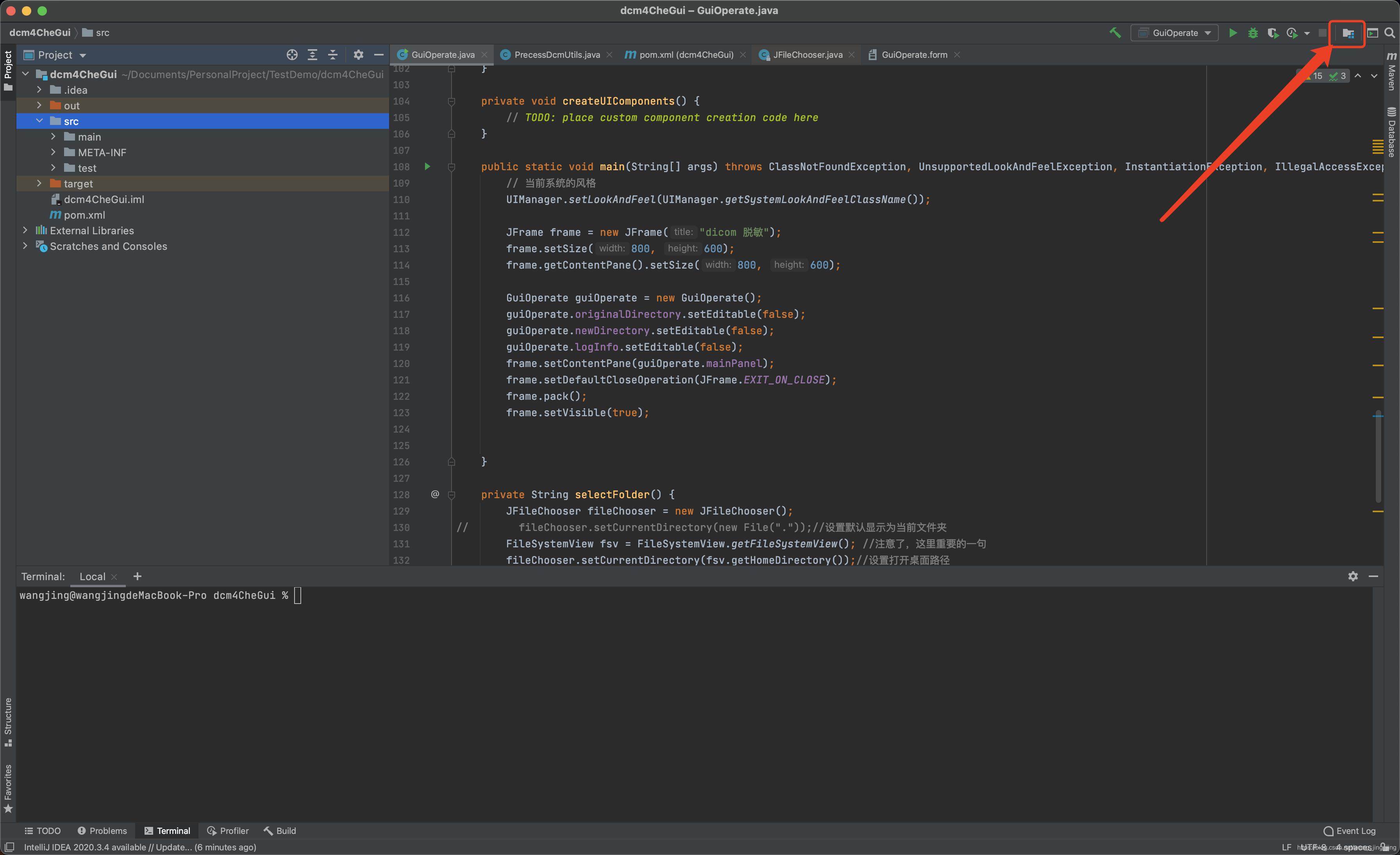Expand the main folder in project tree

coord(54,137)
